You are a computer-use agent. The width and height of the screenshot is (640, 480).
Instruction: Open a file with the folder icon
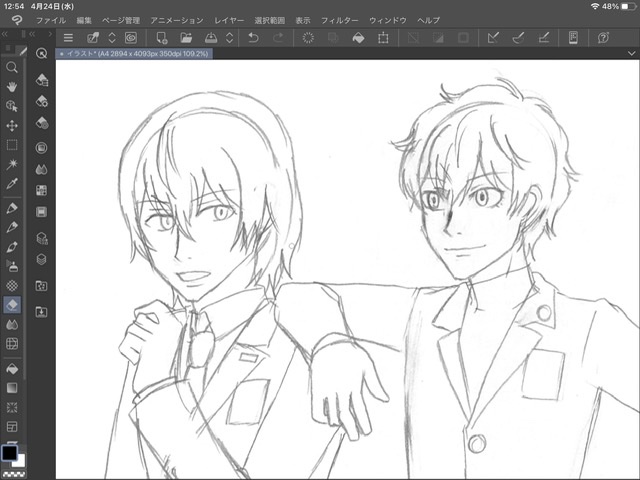(x=186, y=38)
